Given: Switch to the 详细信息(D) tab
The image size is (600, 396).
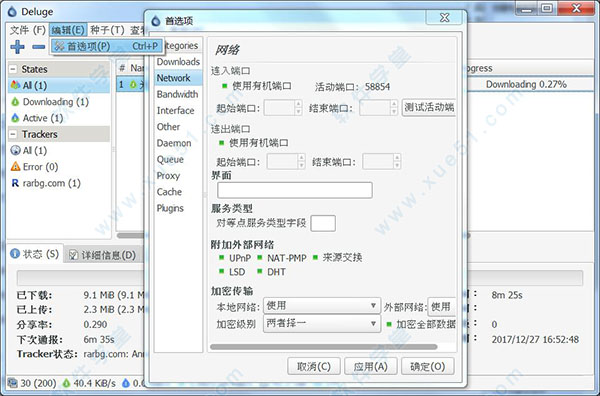Looking at the screenshot, I should coord(102,255).
